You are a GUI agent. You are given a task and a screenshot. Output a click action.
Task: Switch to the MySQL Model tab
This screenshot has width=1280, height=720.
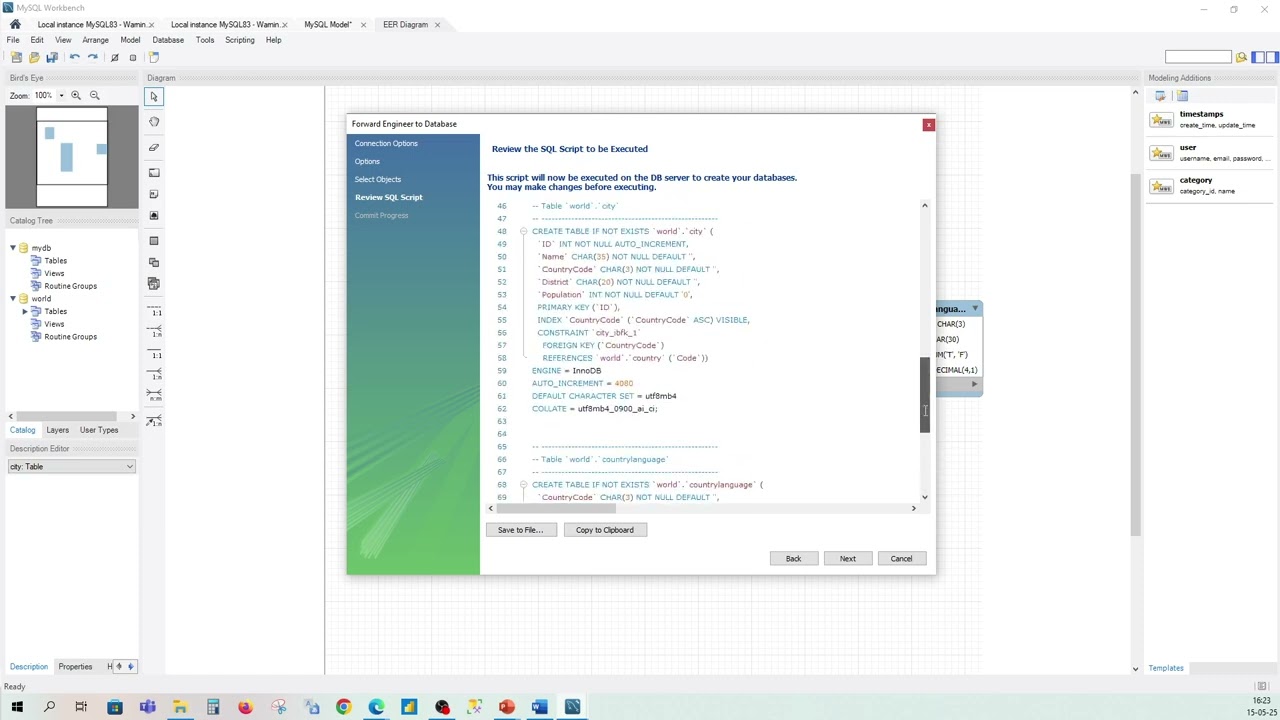click(328, 24)
